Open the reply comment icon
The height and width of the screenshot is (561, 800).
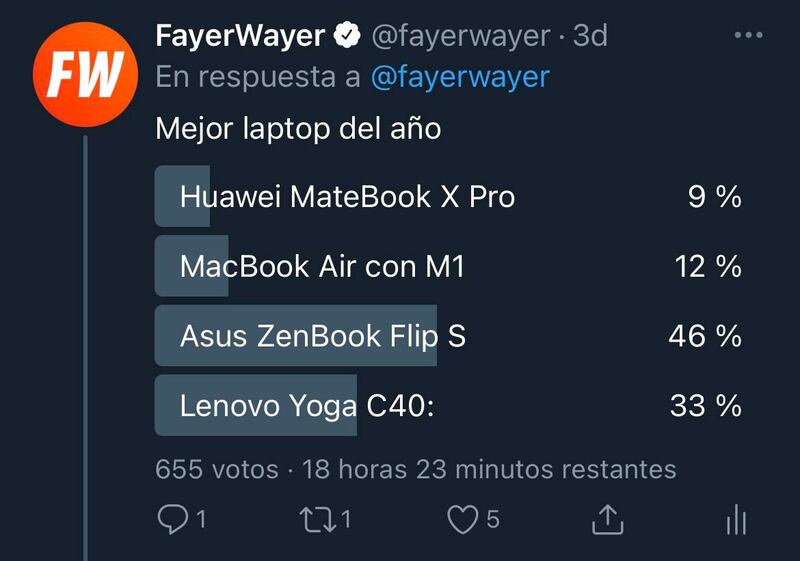point(173,519)
